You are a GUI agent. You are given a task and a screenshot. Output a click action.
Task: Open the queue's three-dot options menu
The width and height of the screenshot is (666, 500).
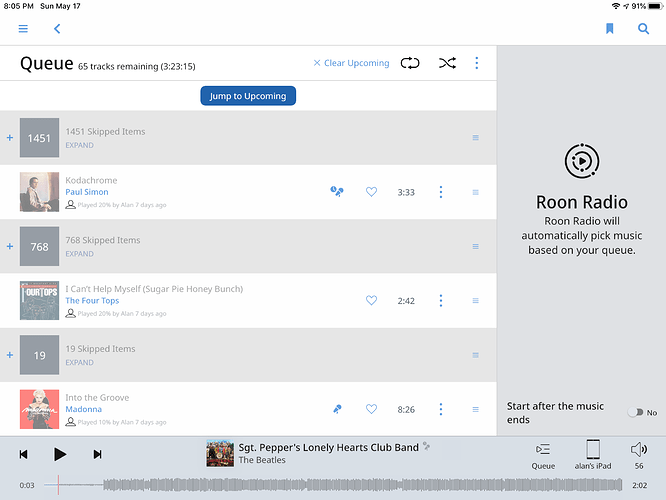477,63
